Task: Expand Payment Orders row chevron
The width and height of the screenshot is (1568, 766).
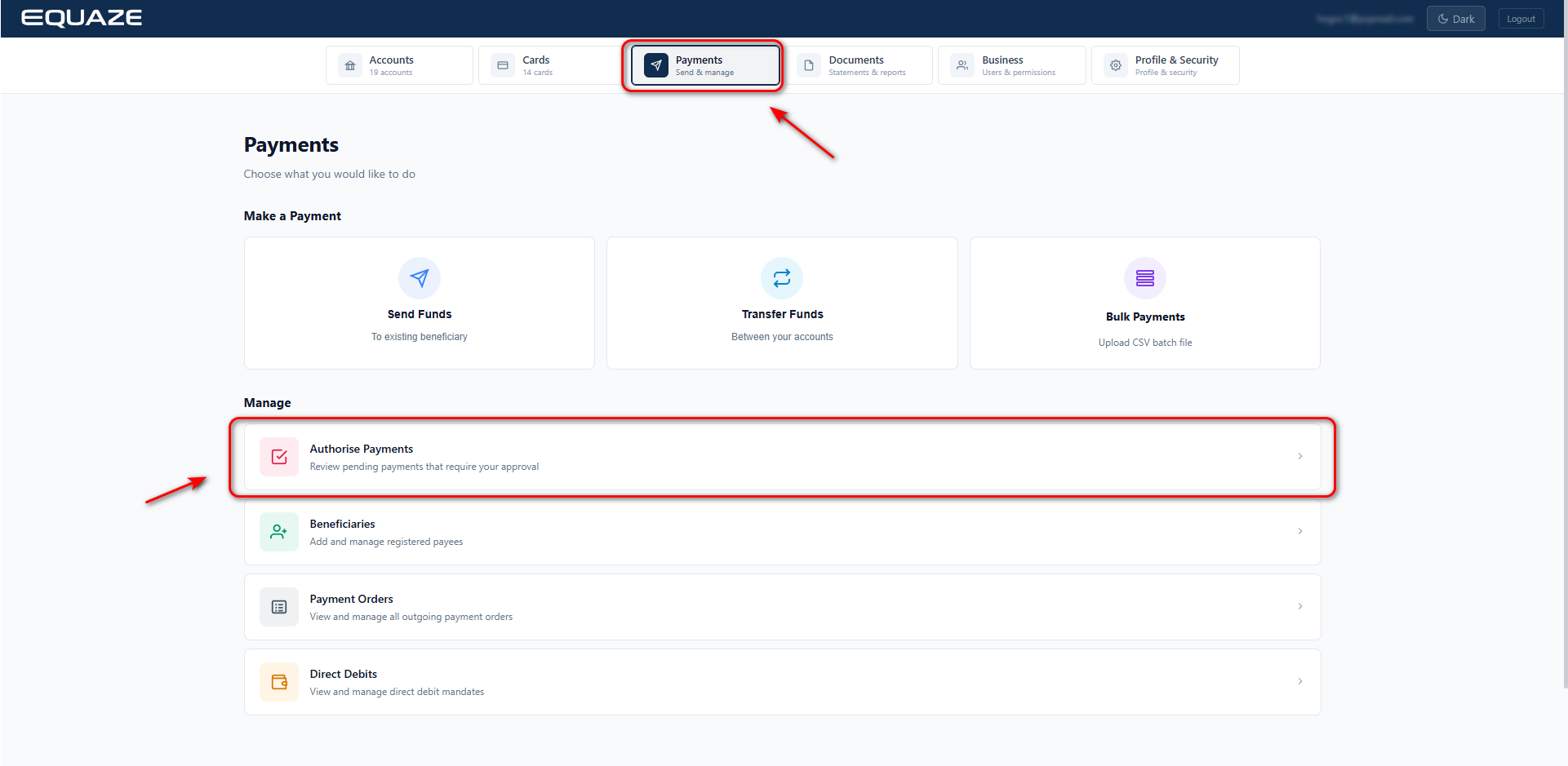Action: [1300, 606]
